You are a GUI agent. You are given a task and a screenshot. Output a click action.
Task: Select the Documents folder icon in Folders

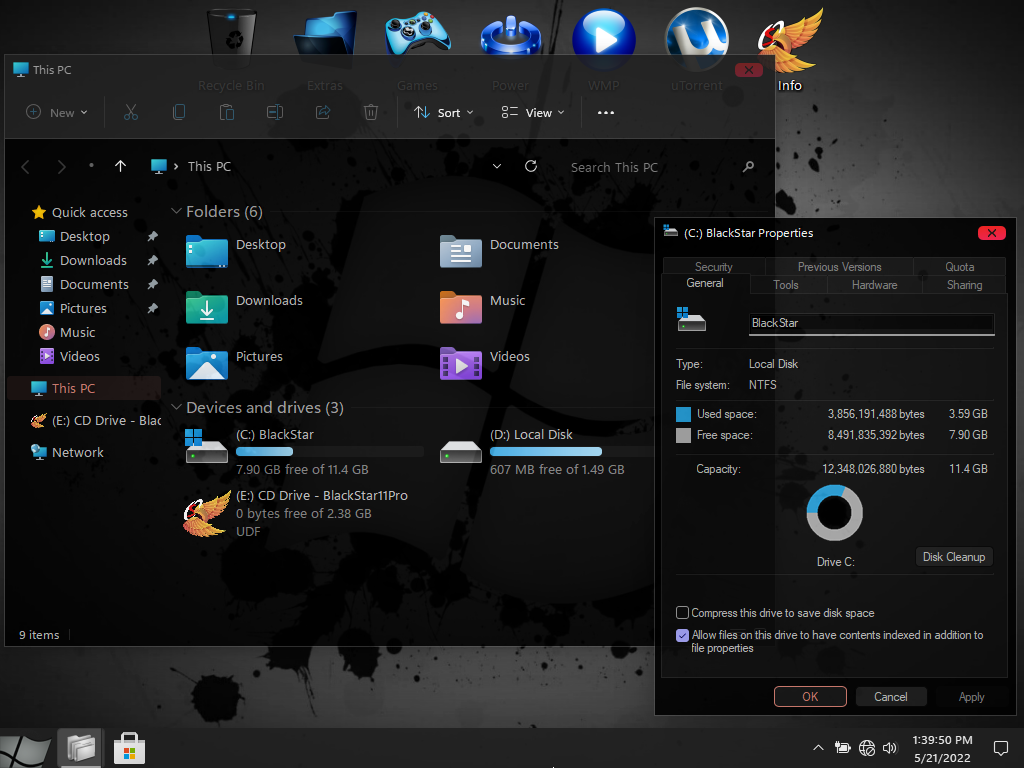(460, 251)
